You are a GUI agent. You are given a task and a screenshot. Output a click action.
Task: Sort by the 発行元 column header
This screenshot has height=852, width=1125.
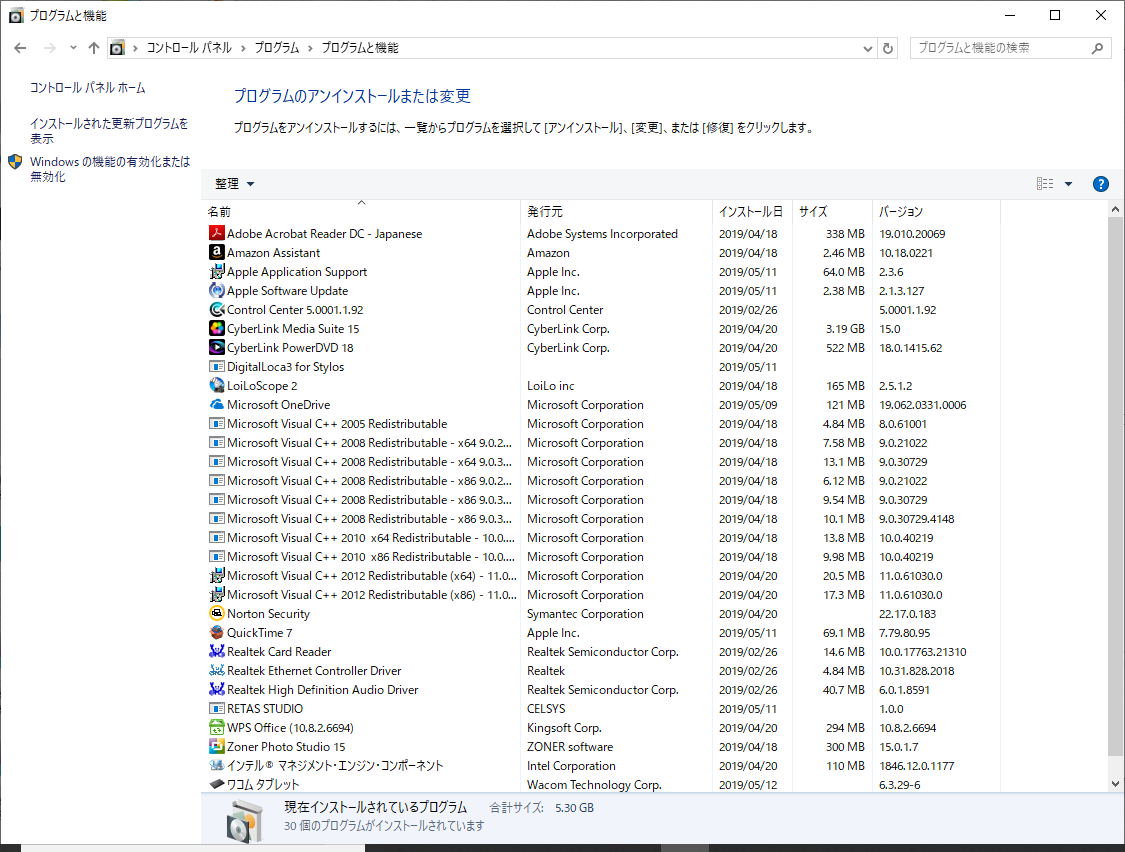click(x=545, y=212)
